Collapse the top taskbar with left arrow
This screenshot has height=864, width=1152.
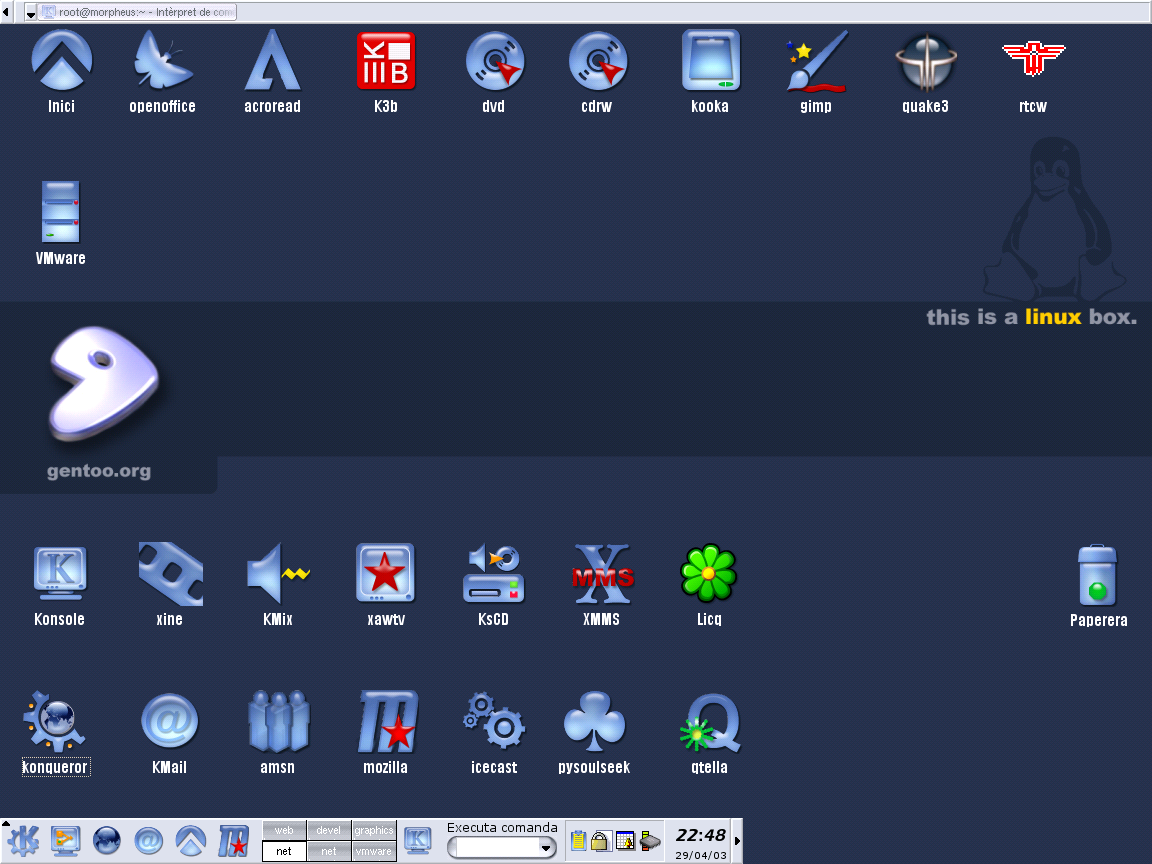(6, 12)
